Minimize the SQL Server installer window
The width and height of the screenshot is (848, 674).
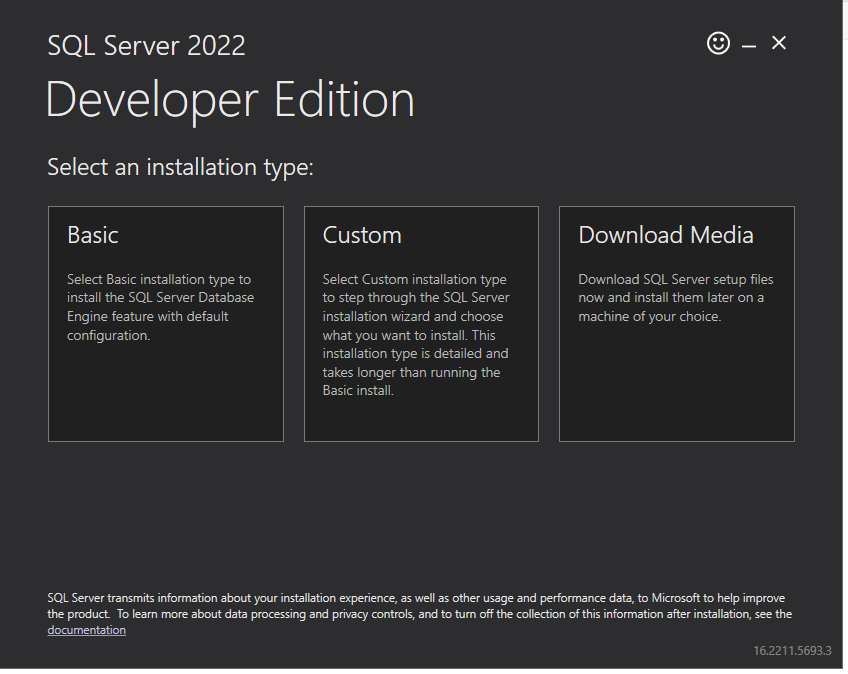[748, 47]
